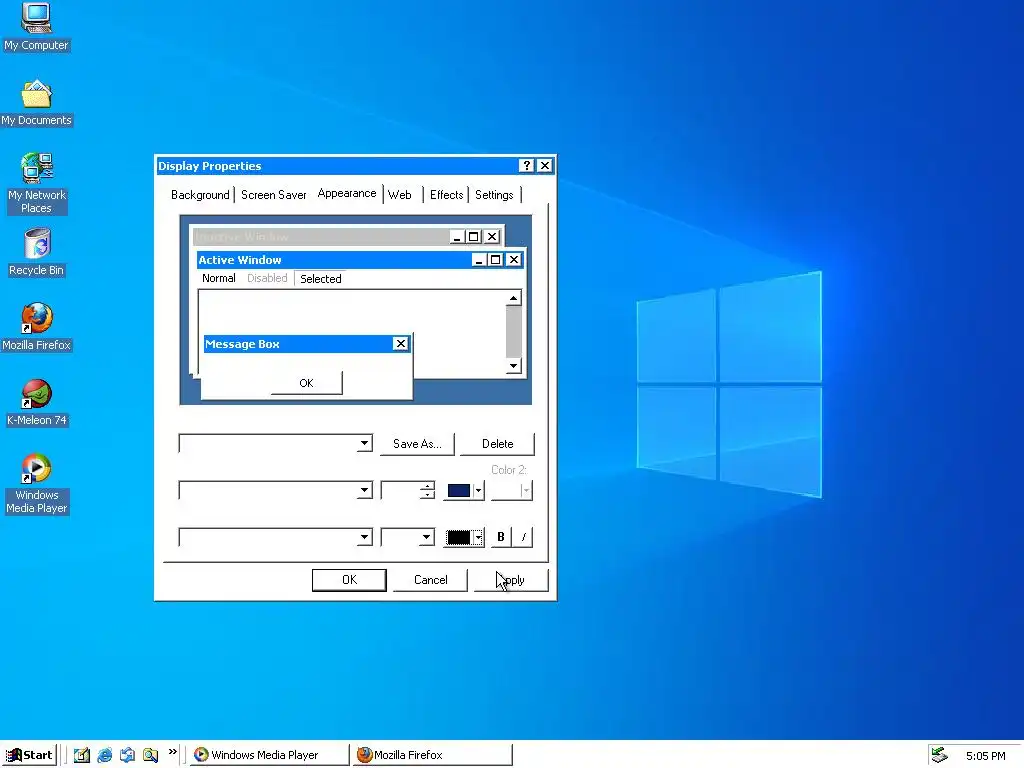Select the Appearance tab
This screenshot has height=768, width=1024.
[347, 193]
